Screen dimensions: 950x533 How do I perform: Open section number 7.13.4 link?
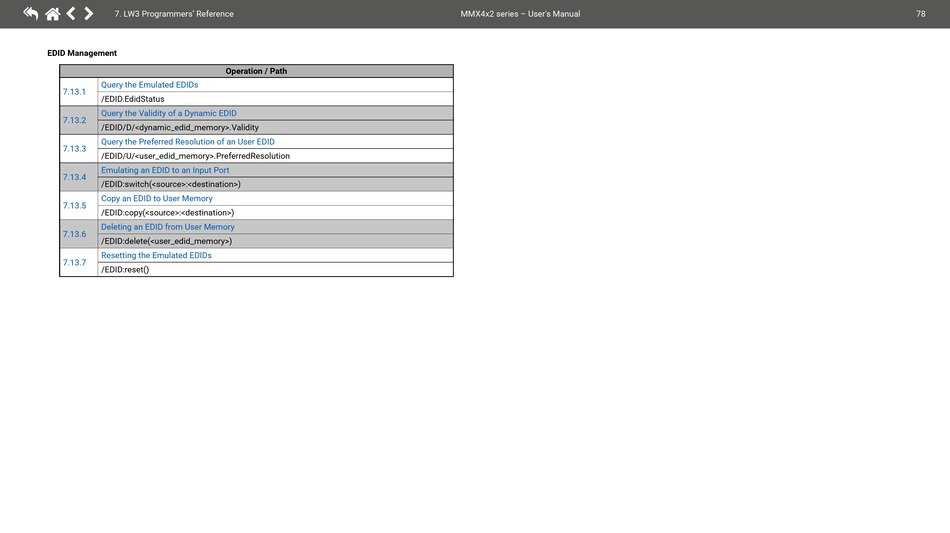[x=75, y=177]
